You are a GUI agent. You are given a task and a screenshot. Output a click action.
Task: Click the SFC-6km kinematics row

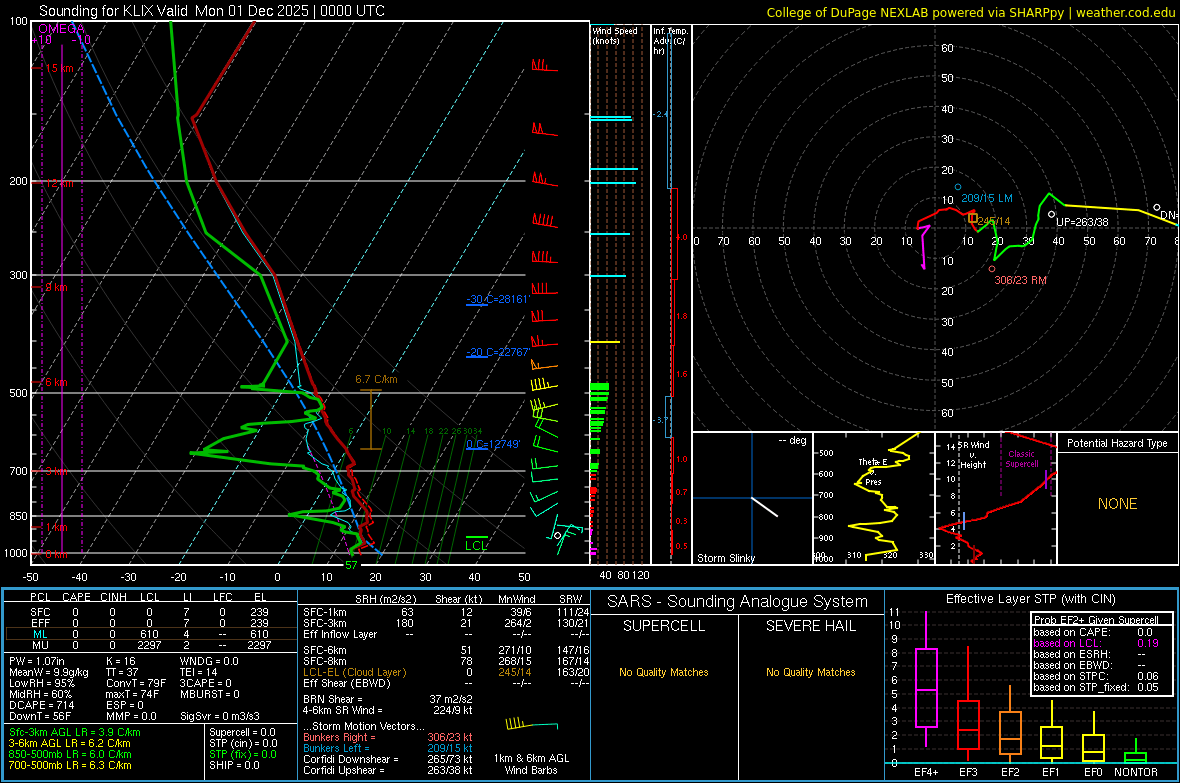coord(446,650)
